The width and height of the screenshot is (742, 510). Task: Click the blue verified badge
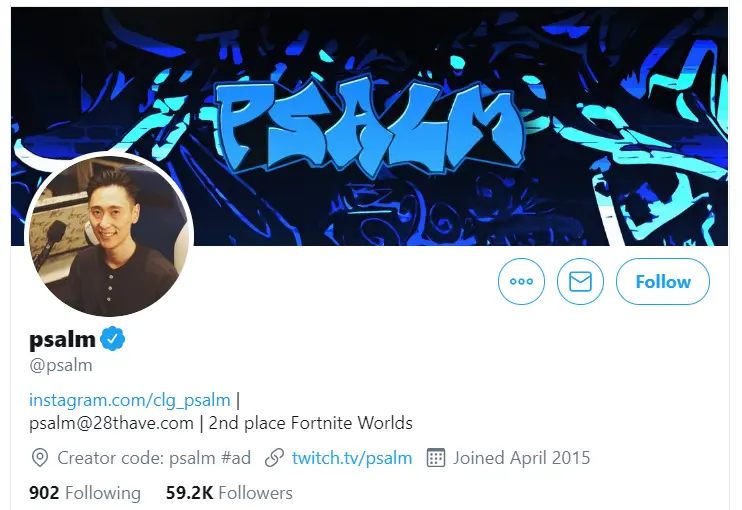click(x=113, y=339)
